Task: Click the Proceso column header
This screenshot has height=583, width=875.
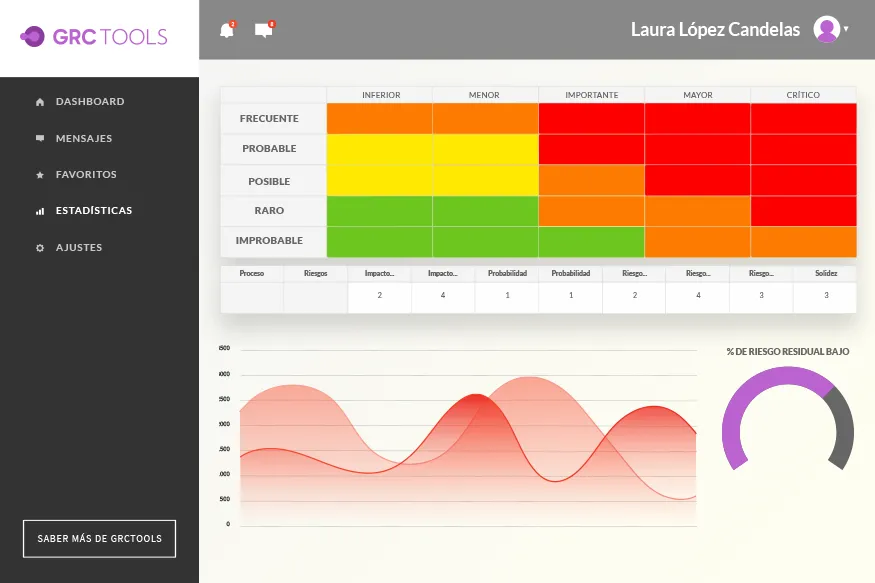Action: click(x=252, y=273)
